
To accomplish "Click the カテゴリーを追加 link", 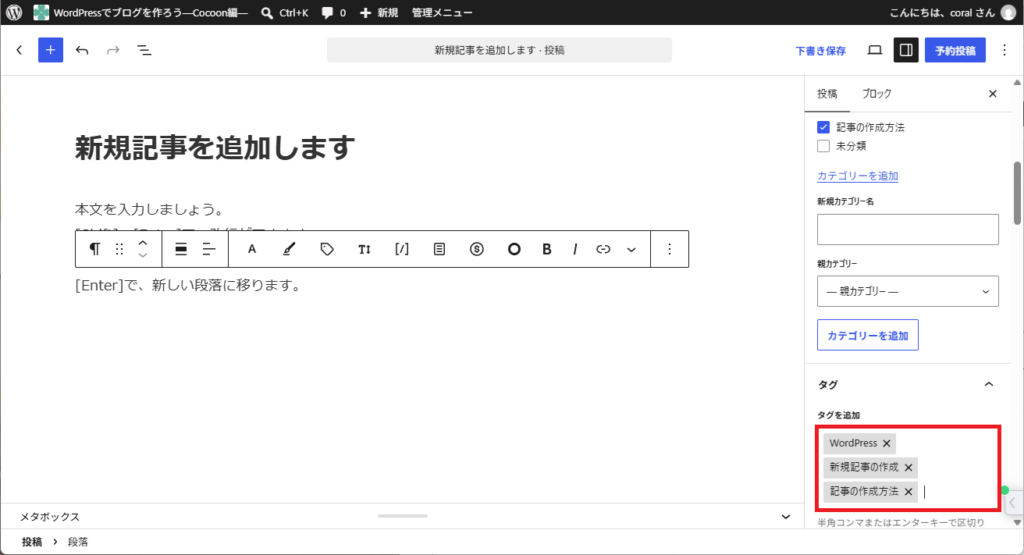I will (857, 176).
